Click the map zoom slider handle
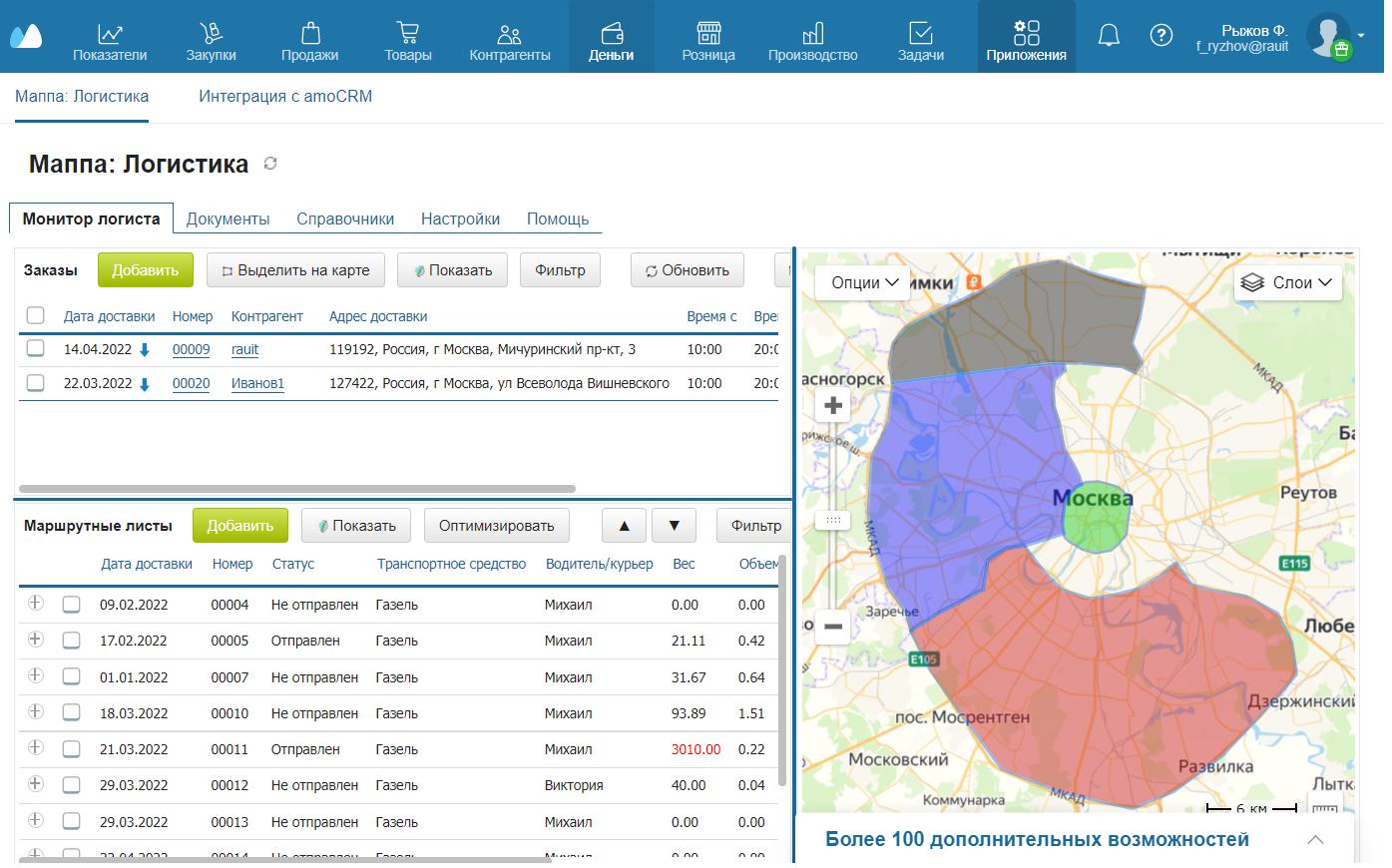Image resolution: width=1392 pixels, height=868 pixels. pos(833,520)
